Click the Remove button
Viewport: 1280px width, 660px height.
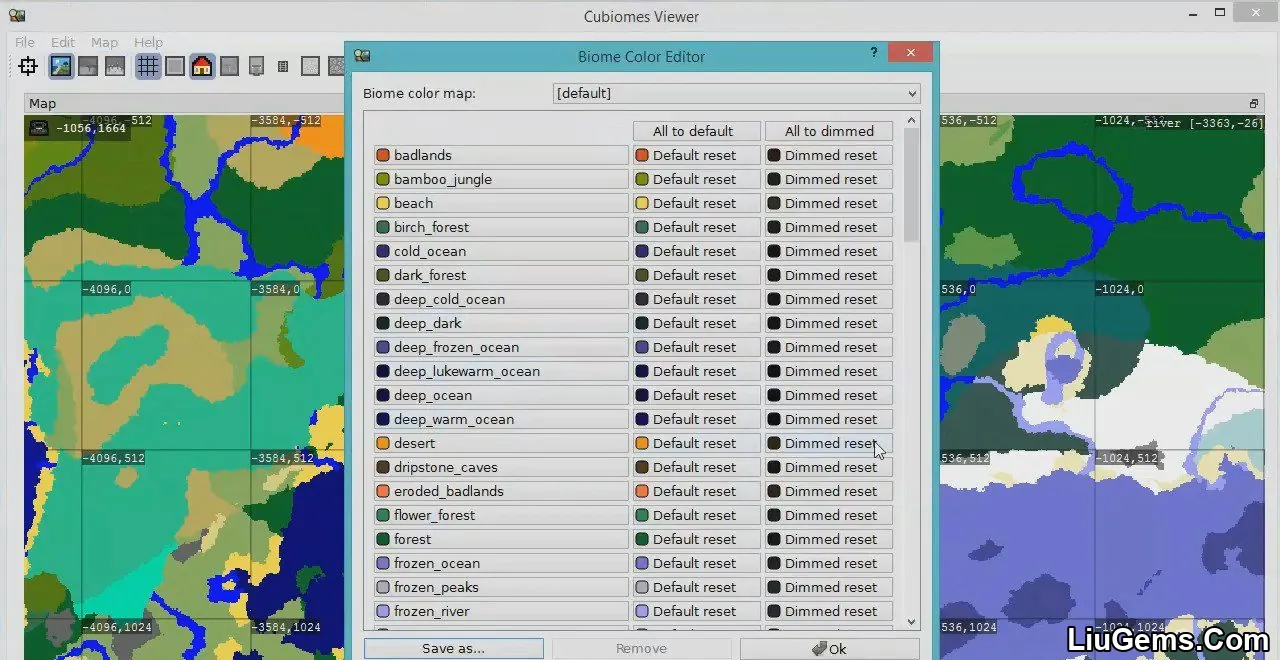coord(642,648)
